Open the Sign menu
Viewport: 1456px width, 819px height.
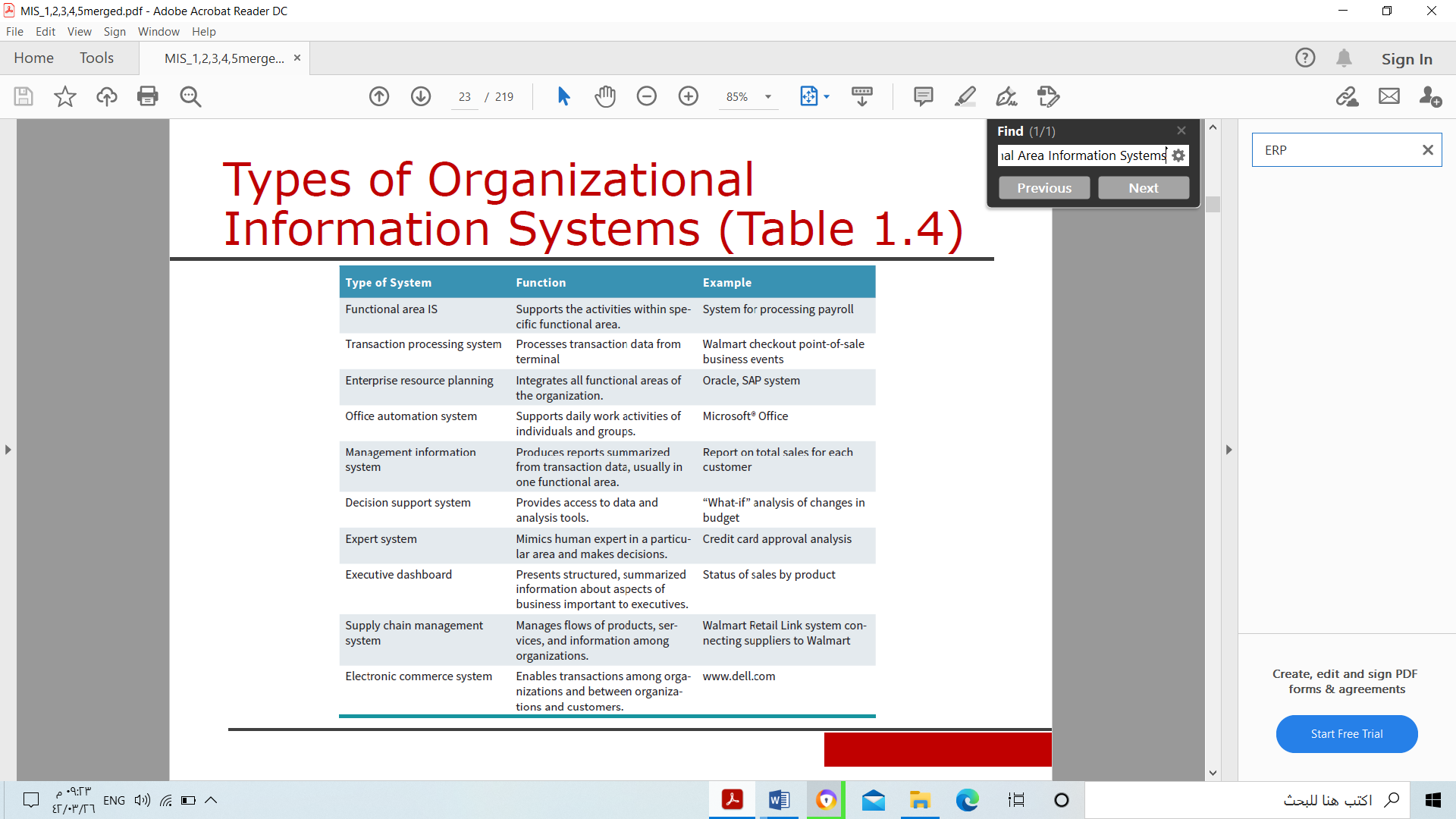(115, 32)
